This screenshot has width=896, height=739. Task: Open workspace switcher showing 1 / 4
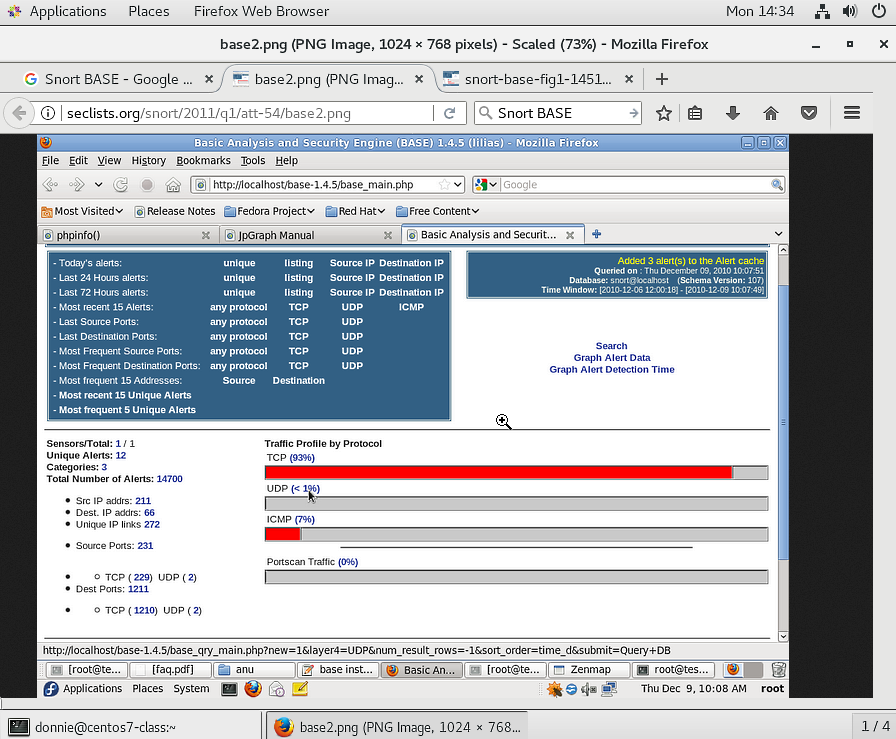point(875,726)
